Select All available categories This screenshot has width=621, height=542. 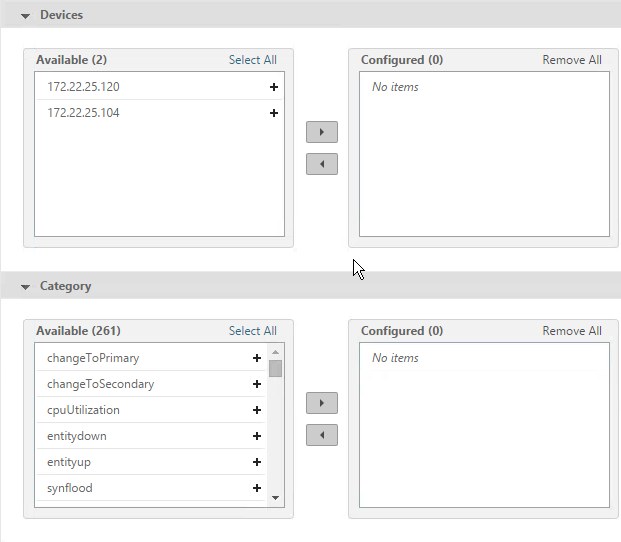point(253,331)
